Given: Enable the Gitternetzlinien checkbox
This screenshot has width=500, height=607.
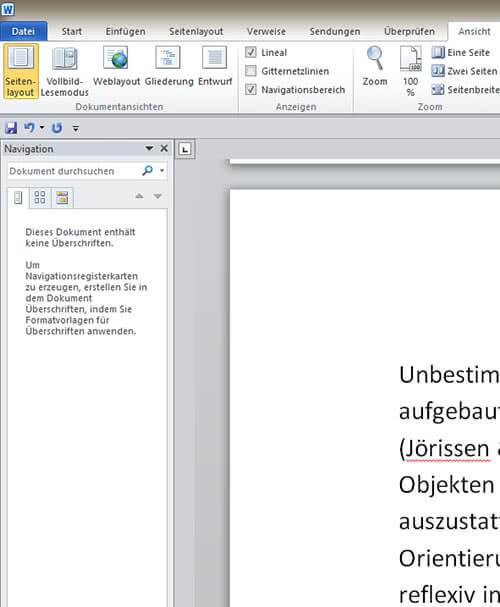Looking at the screenshot, I should coord(251,71).
